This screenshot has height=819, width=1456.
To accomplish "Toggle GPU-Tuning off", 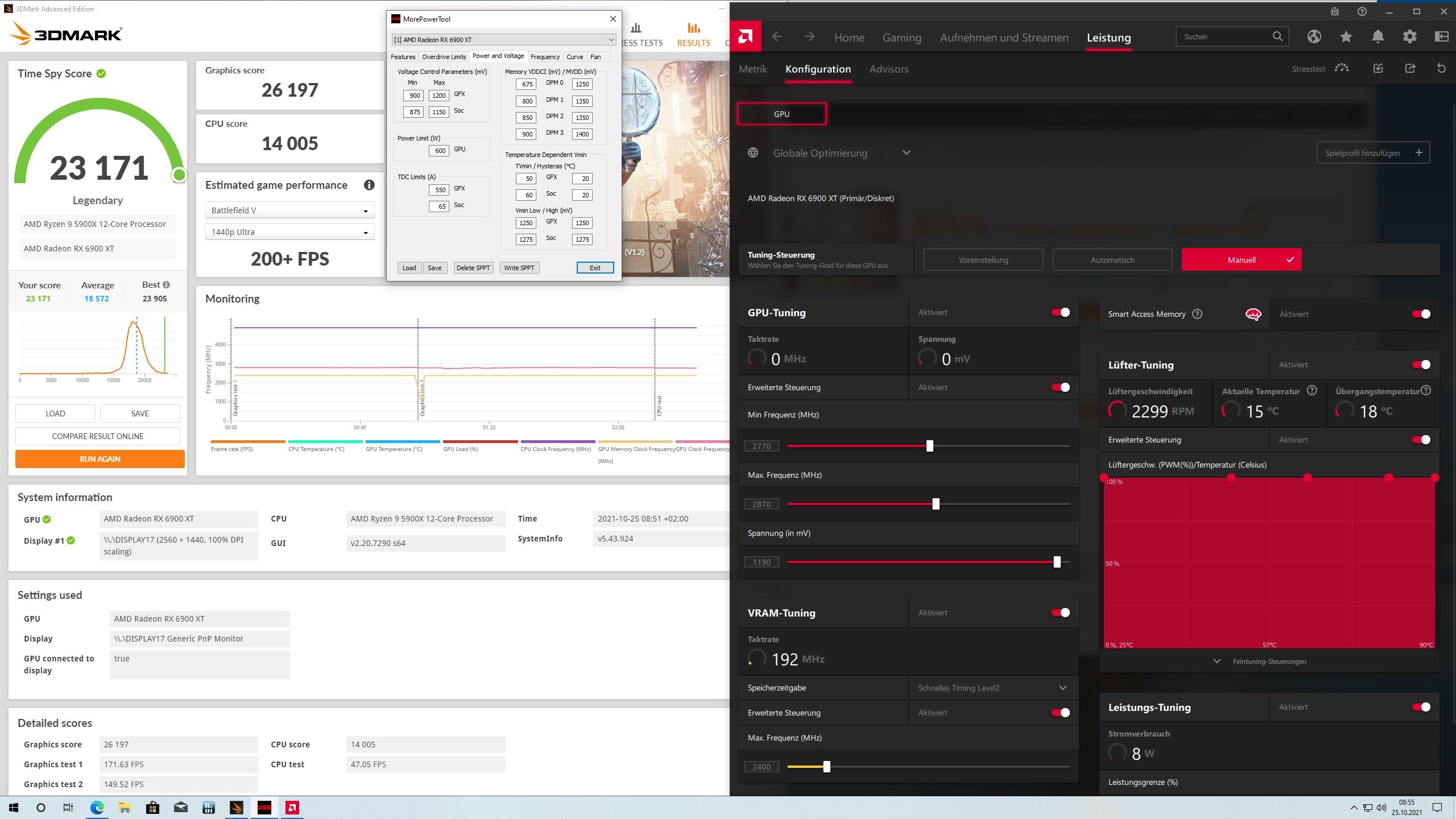I will tap(1060, 312).
